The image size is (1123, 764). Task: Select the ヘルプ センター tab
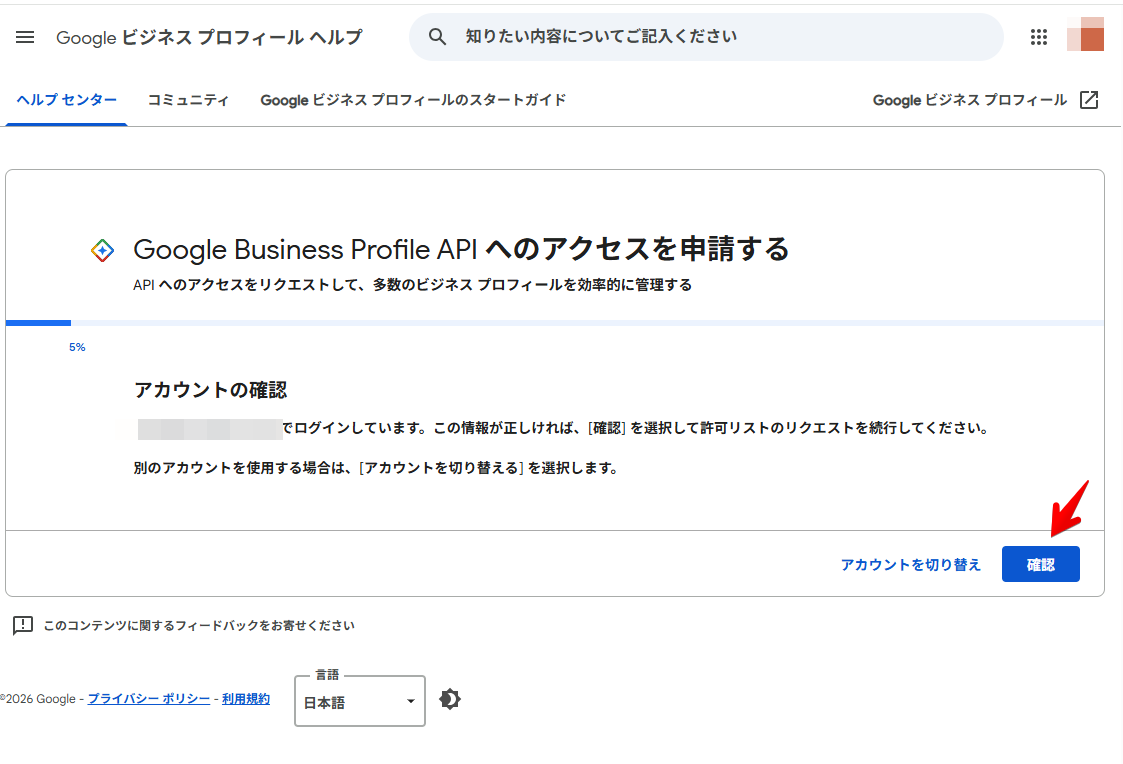click(67, 100)
